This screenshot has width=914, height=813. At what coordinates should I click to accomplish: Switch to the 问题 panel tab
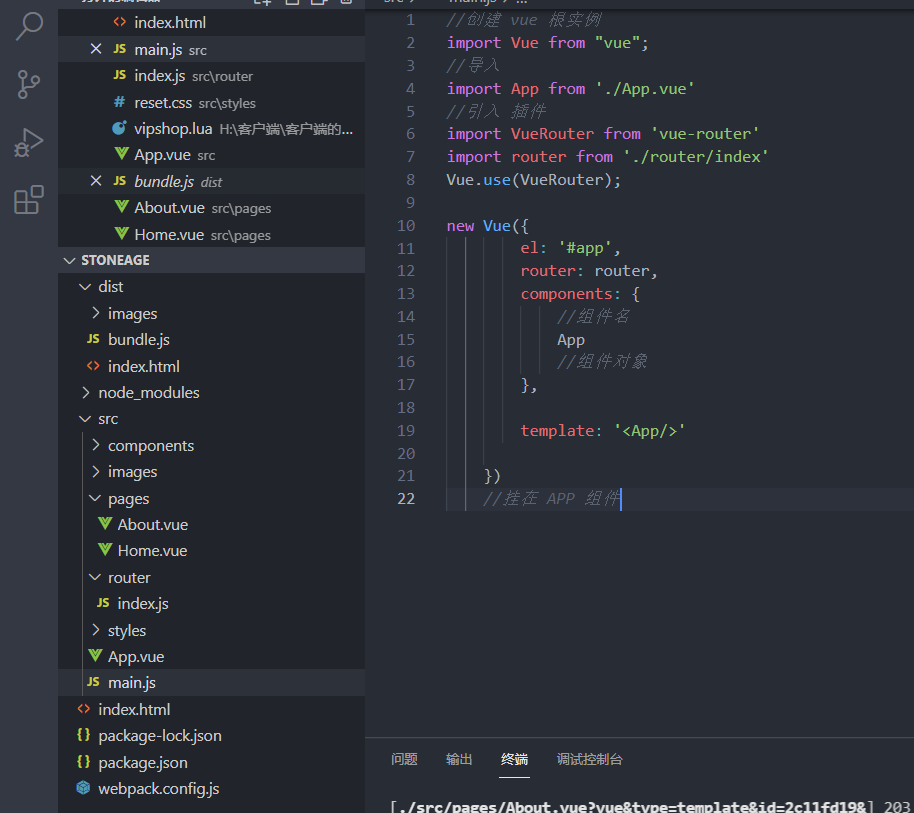tap(404, 759)
